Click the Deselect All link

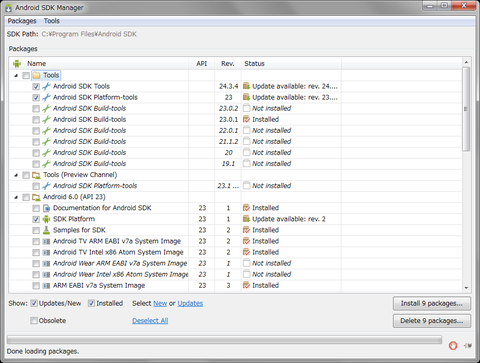click(x=150, y=321)
